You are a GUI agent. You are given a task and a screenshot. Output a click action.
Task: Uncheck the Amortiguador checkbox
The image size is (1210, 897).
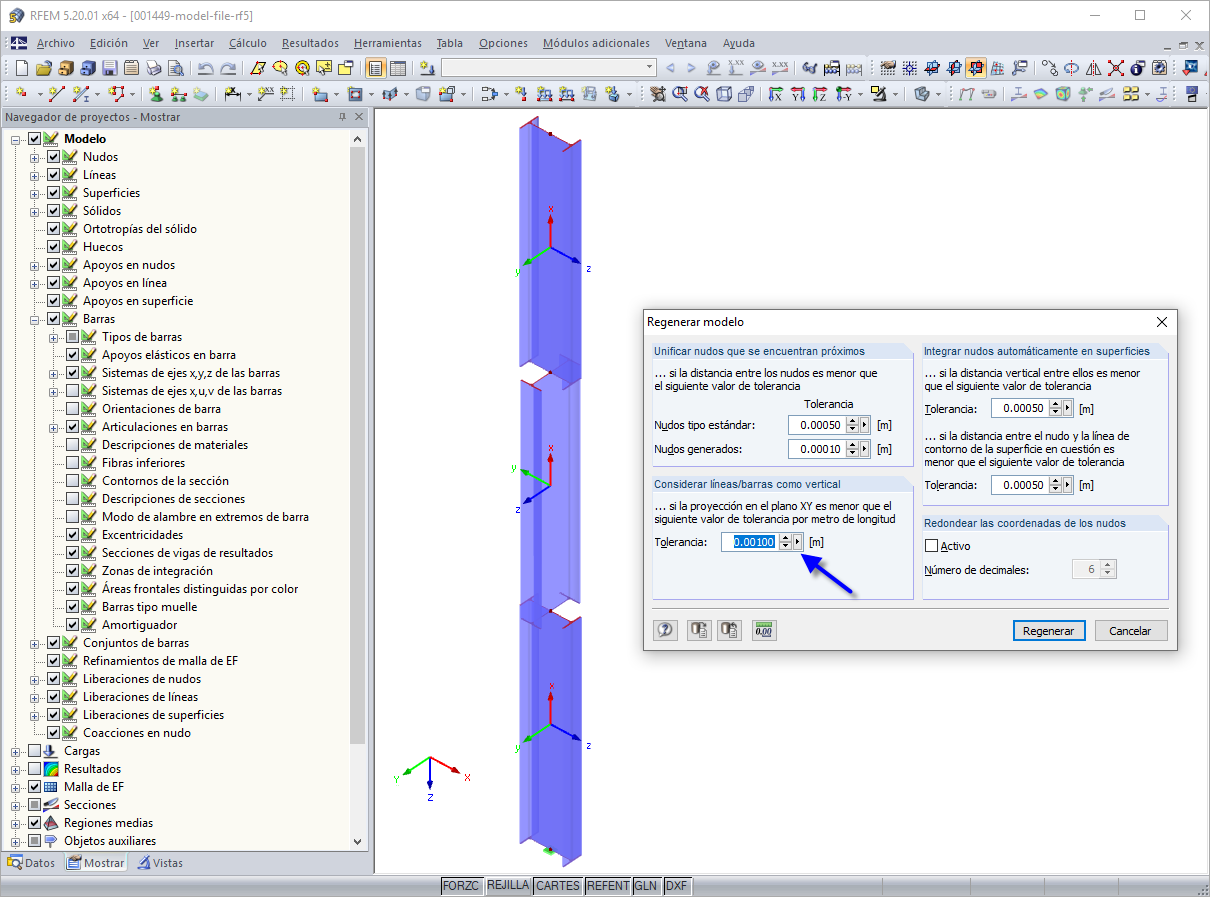coord(73,625)
